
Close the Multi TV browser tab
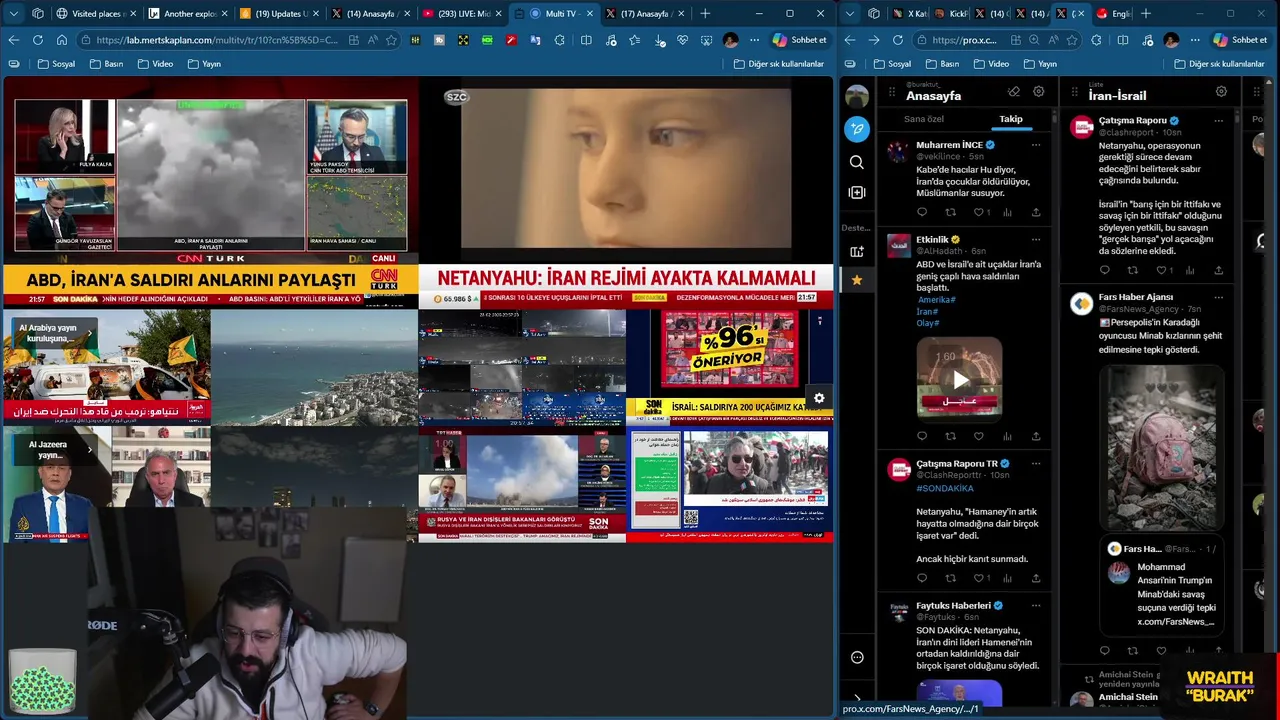[x=589, y=13]
